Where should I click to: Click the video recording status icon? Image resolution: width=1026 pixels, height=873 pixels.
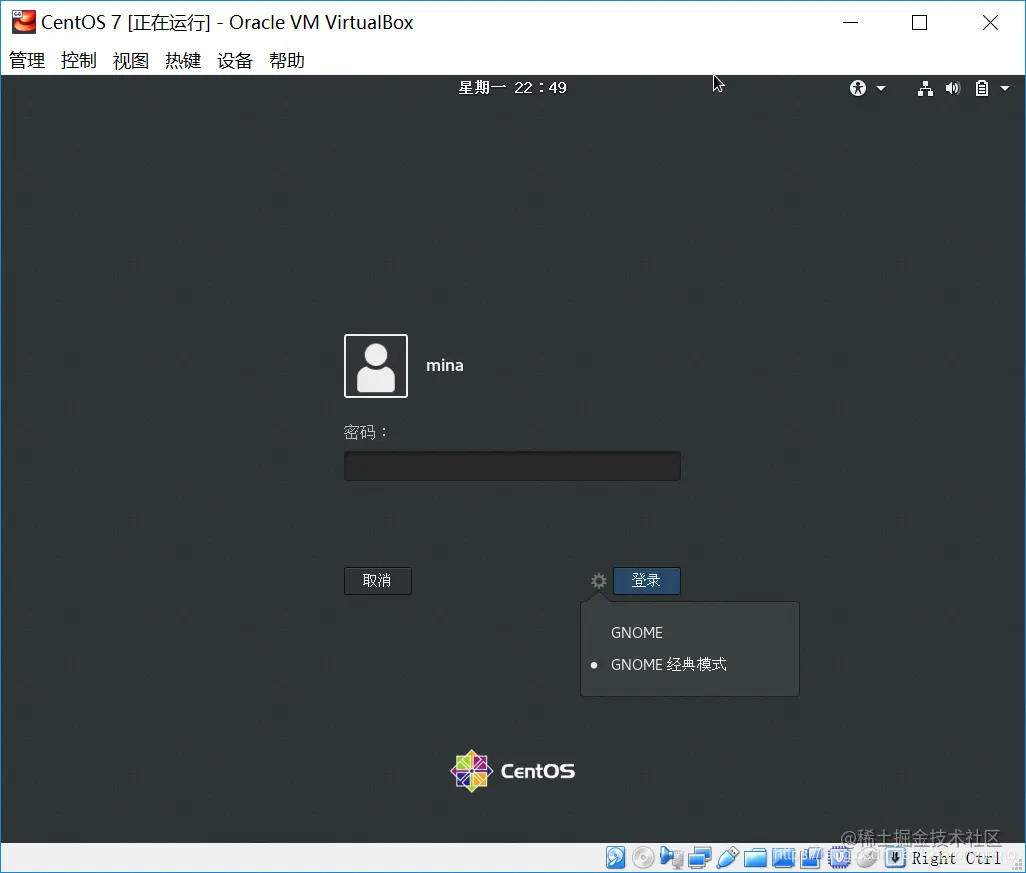tap(811, 857)
